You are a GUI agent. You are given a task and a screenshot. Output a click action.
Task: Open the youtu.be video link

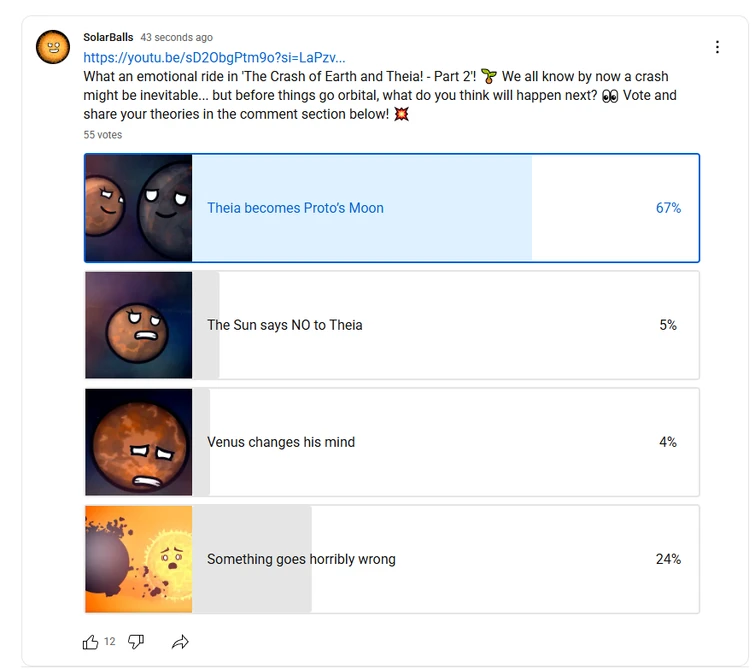[x=214, y=58]
